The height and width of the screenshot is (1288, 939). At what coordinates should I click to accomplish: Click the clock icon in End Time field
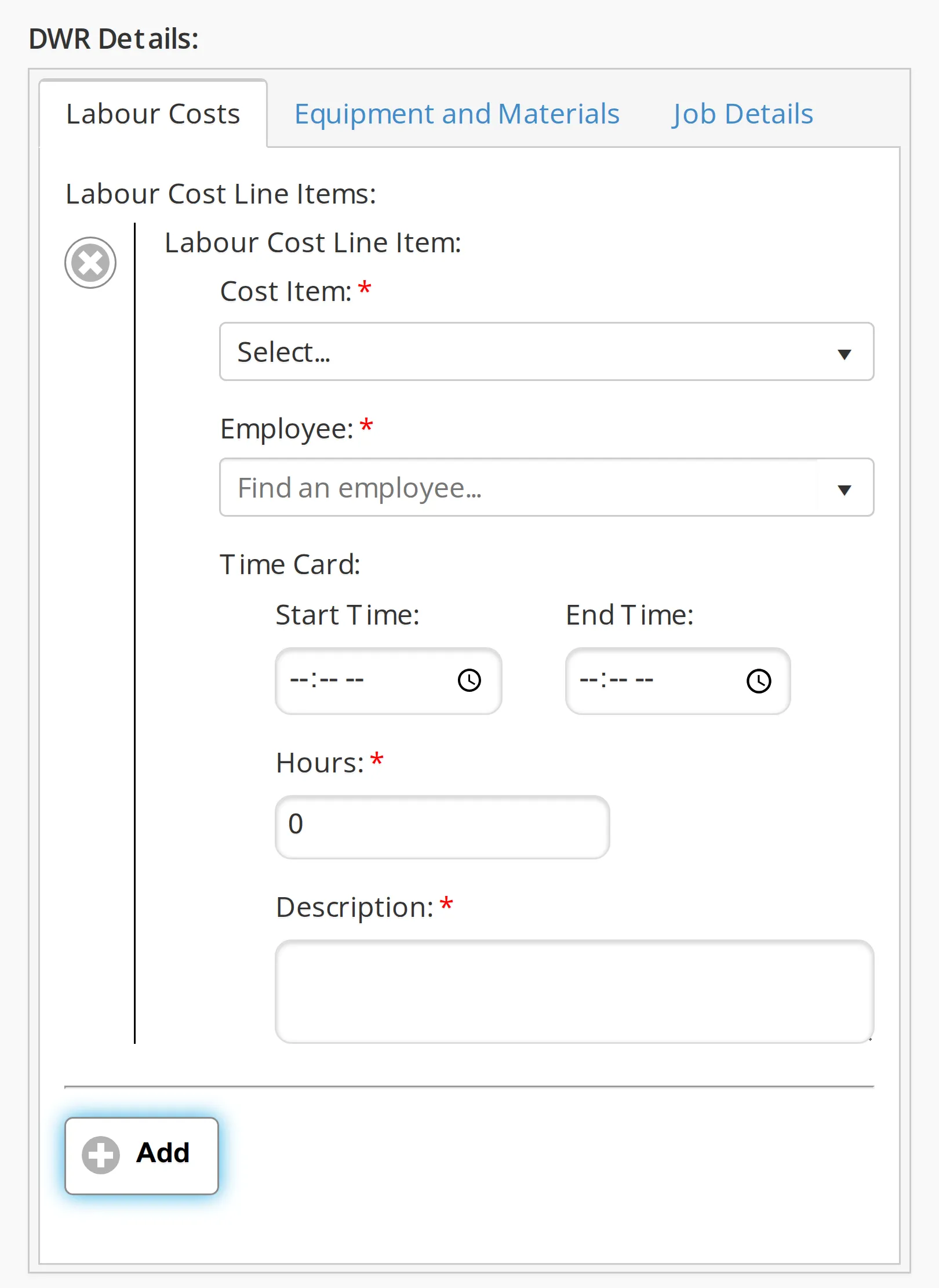[759, 681]
